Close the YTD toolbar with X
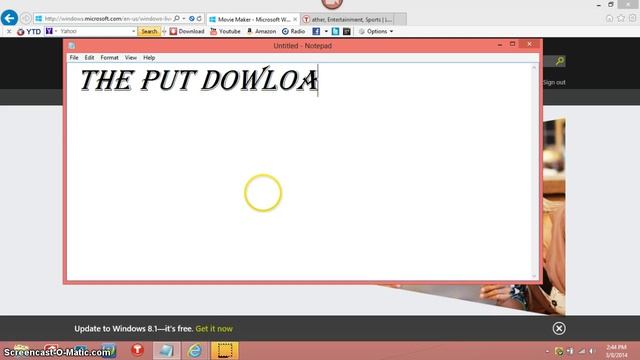The width and height of the screenshot is (640, 360). click(9, 31)
